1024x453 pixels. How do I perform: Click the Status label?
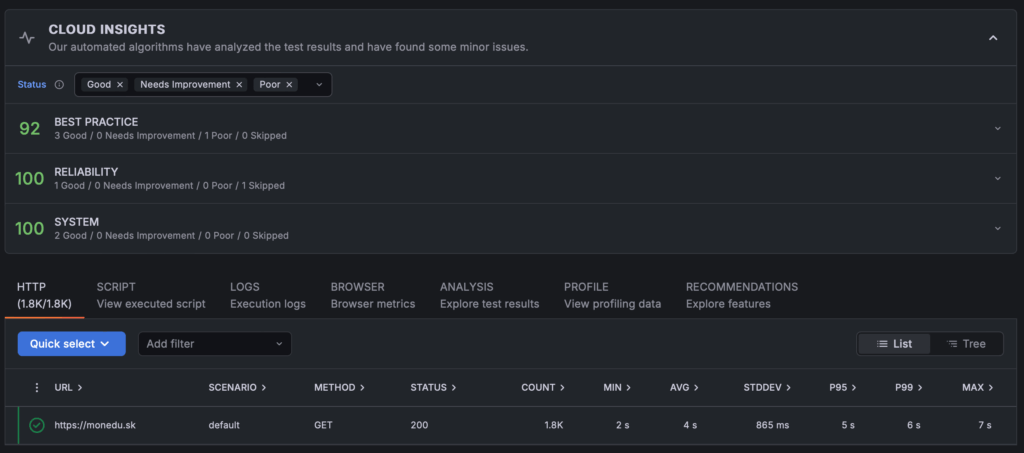[32, 84]
